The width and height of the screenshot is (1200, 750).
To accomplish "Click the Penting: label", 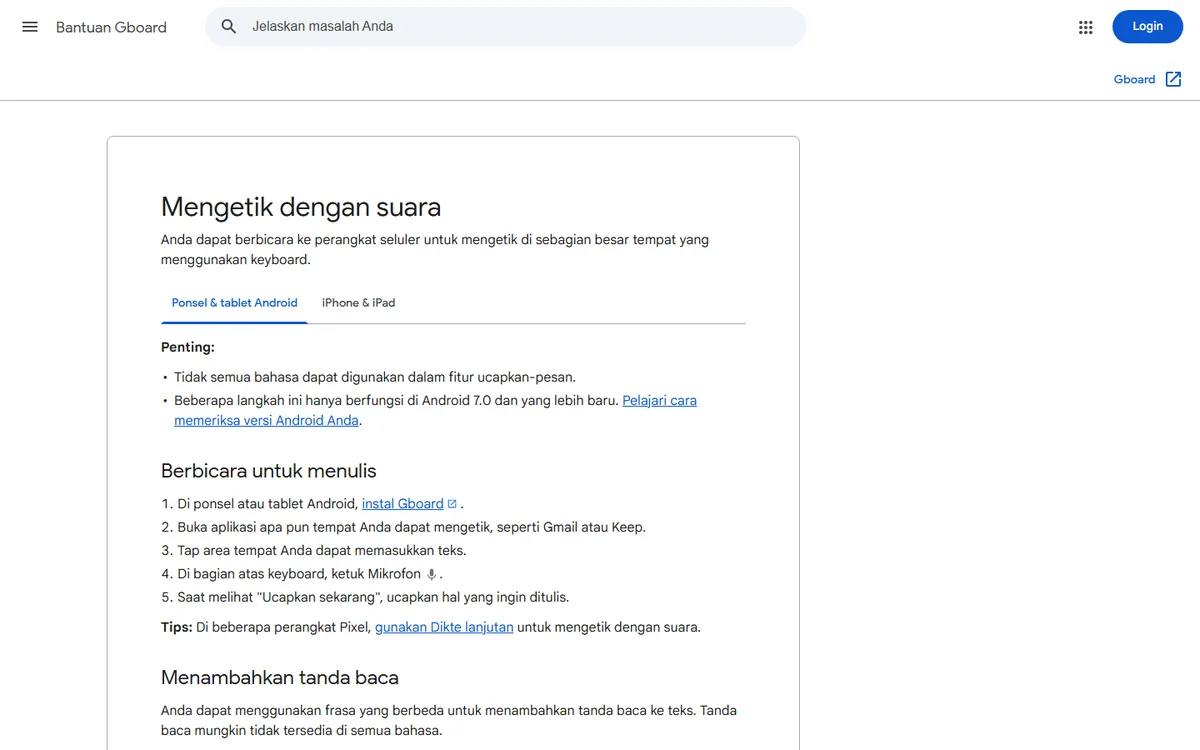I will point(188,347).
